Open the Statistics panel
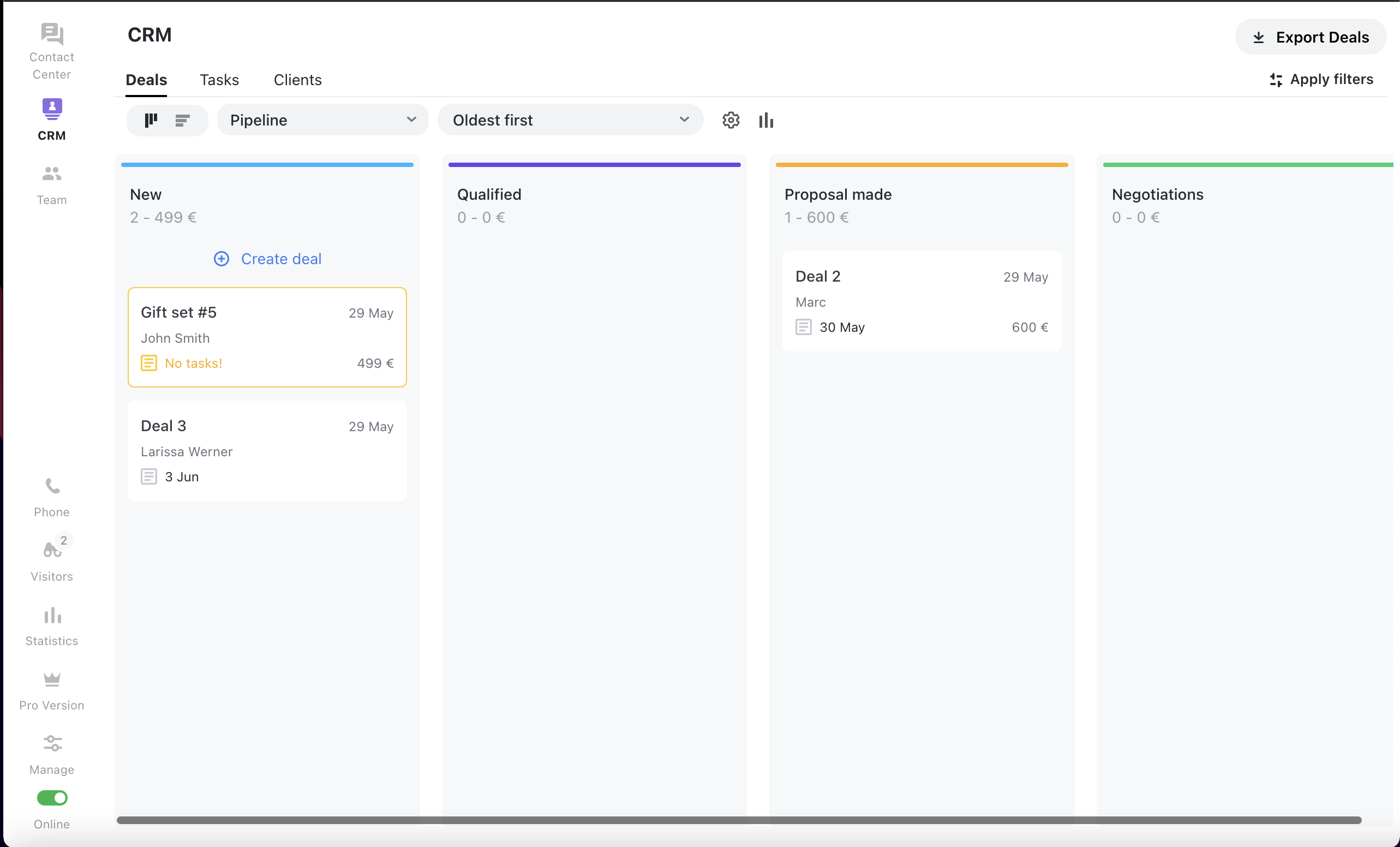 [51, 624]
